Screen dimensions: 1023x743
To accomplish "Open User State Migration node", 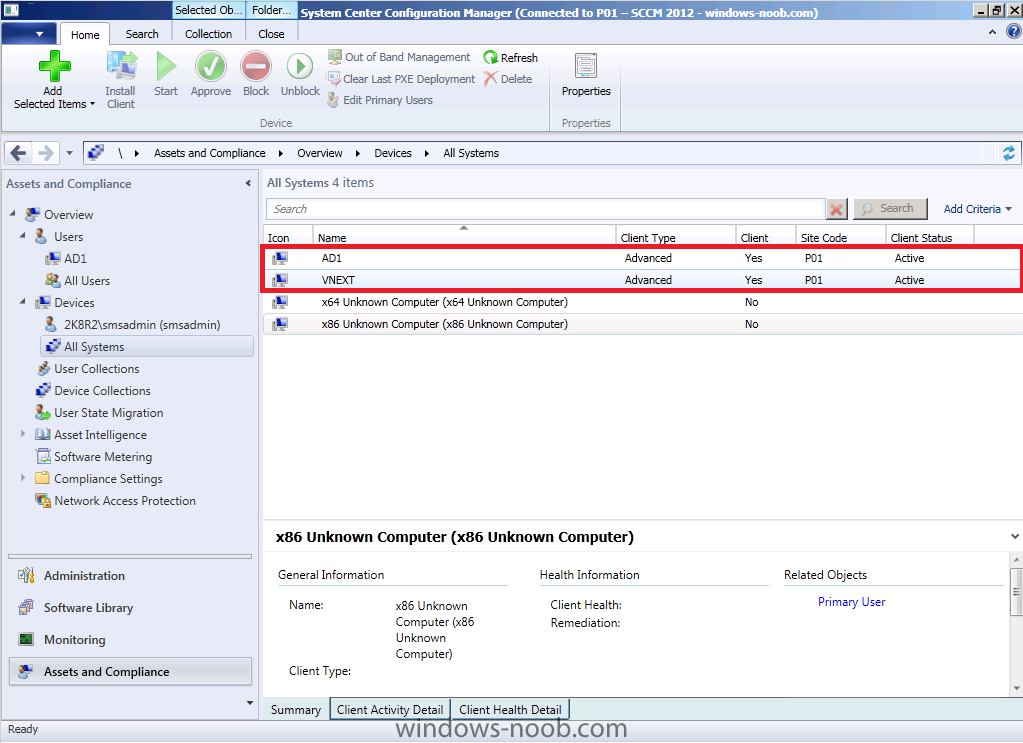I will 108,413.
